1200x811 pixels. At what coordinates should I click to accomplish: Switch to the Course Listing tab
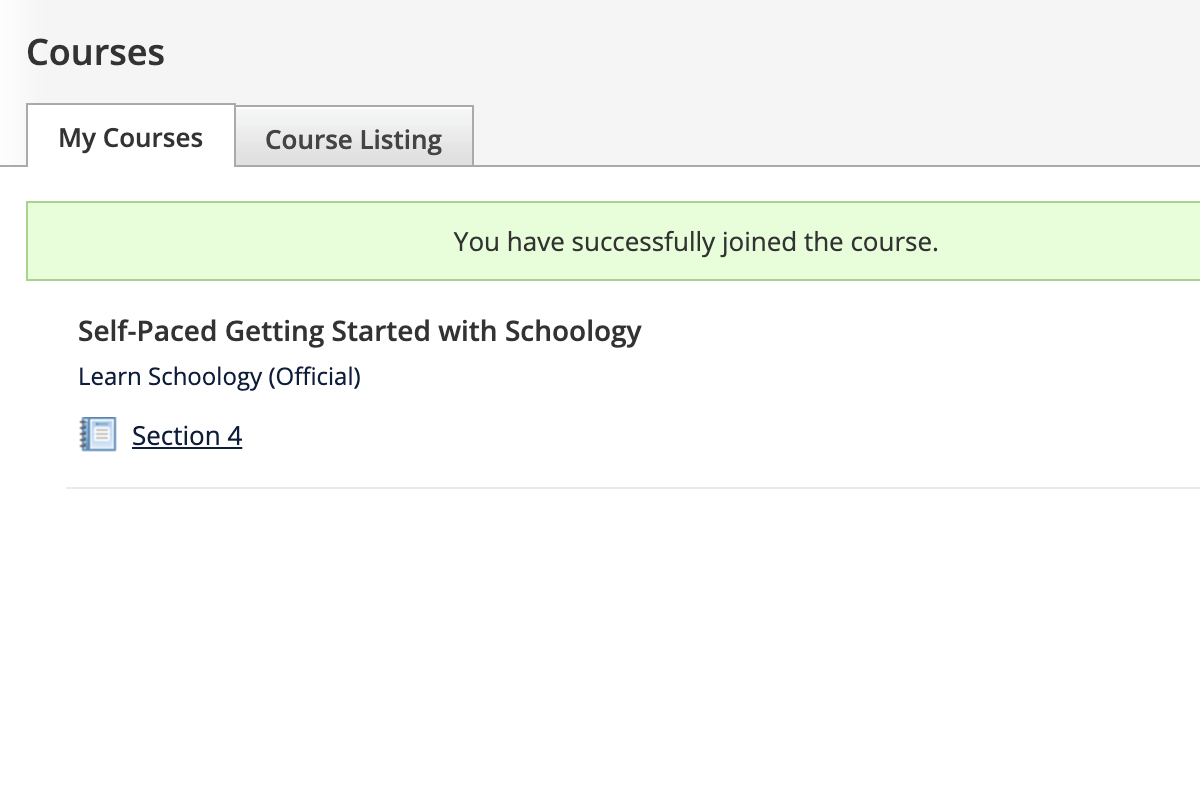click(x=353, y=139)
